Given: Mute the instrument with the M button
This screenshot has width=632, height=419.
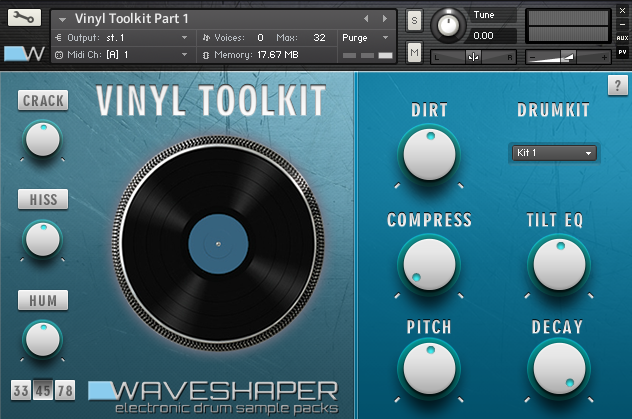Looking at the screenshot, I should click(414, 52).
